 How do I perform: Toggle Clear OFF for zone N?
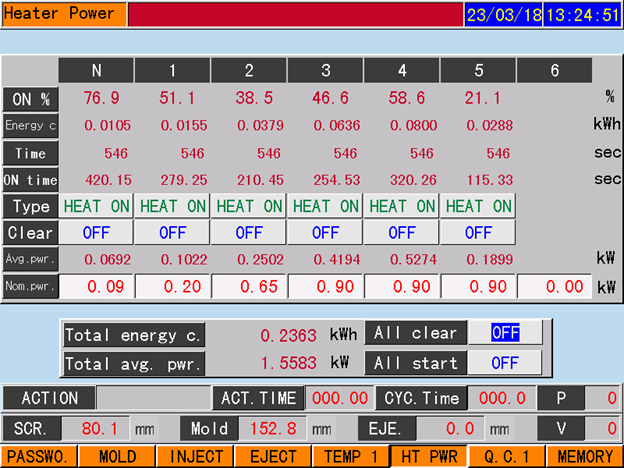96,233
